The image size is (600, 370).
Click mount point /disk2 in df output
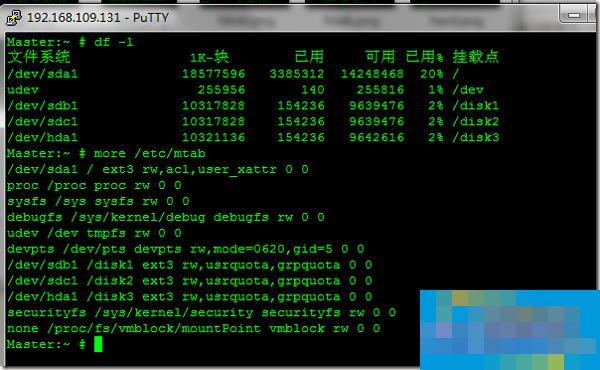pyautogui.click(x=476, y=122)
